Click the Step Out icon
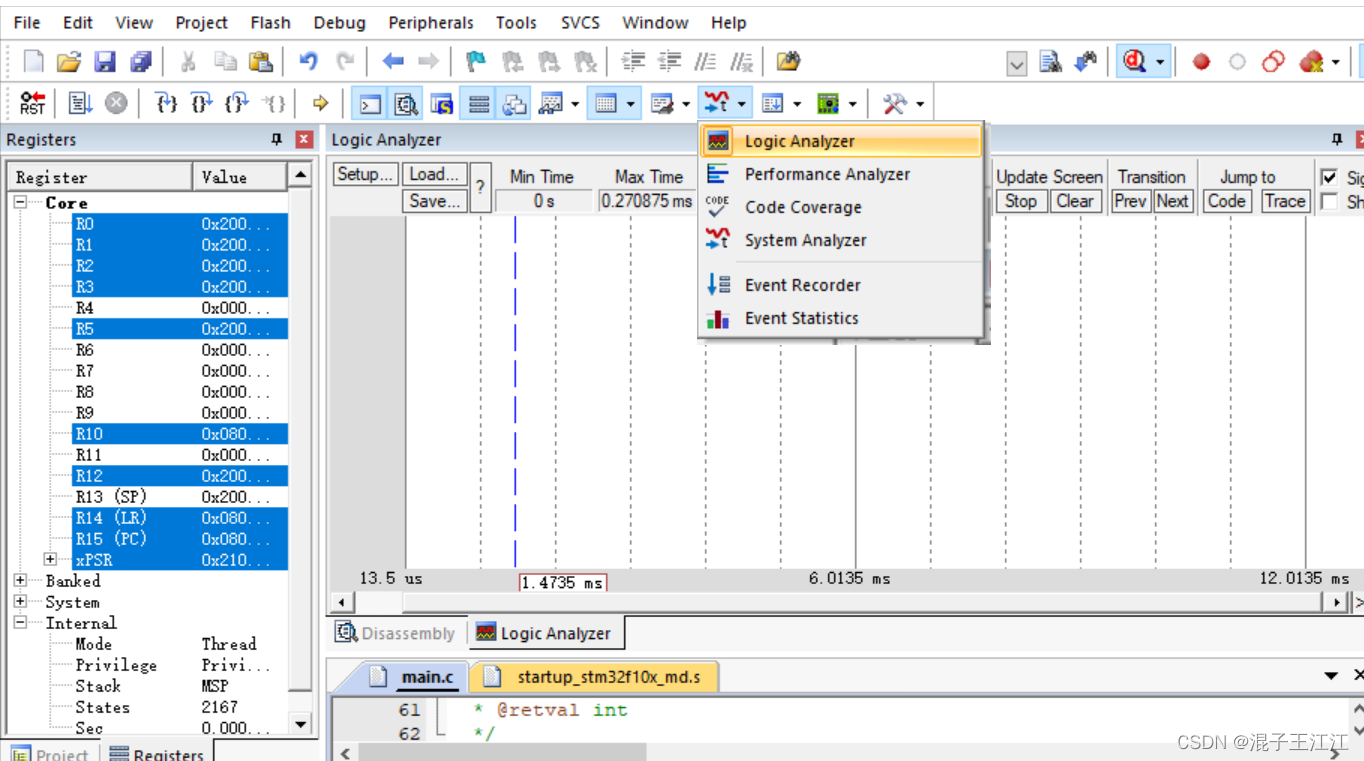The height and width of the screenshot is (761, 1364). pyautogui.click(x=237, y=103)
